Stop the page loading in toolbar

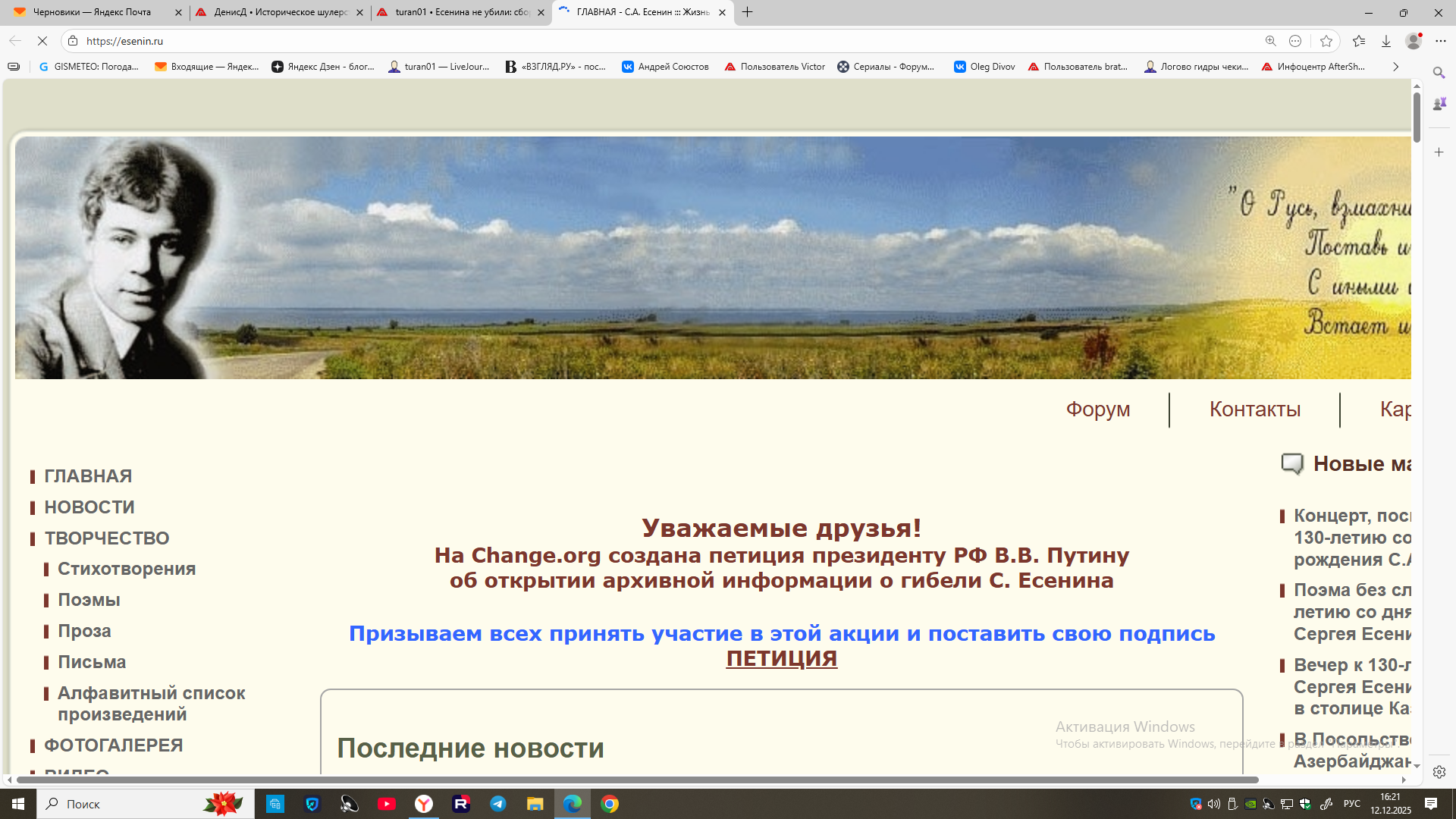pos(42,41)
